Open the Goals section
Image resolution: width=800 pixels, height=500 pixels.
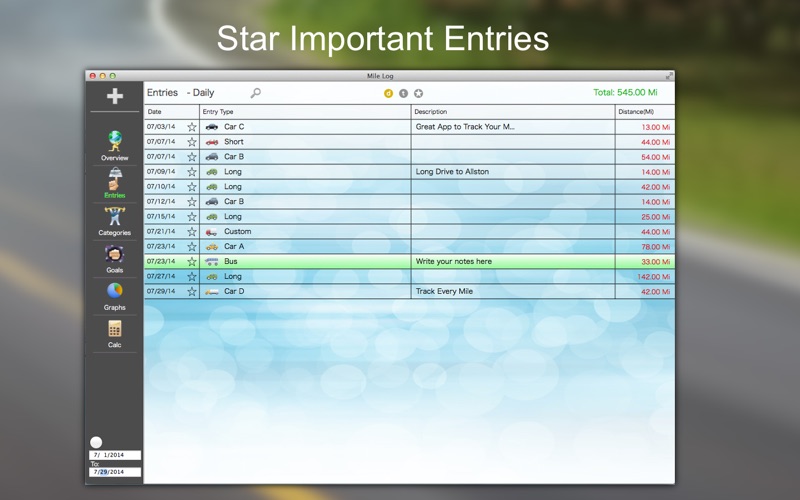(115, 259)
